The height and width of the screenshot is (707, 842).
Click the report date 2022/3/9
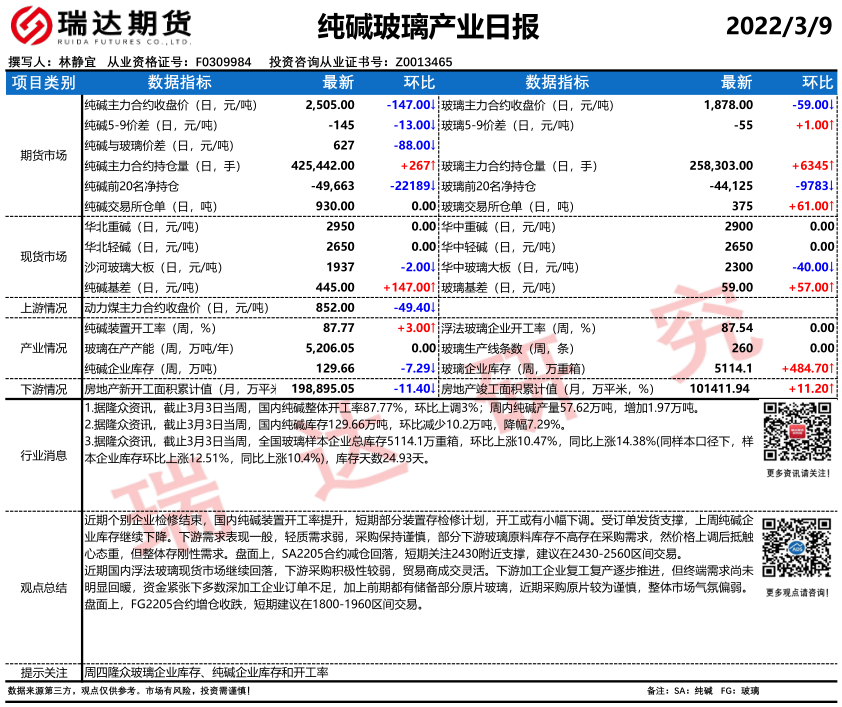(779, 25)
